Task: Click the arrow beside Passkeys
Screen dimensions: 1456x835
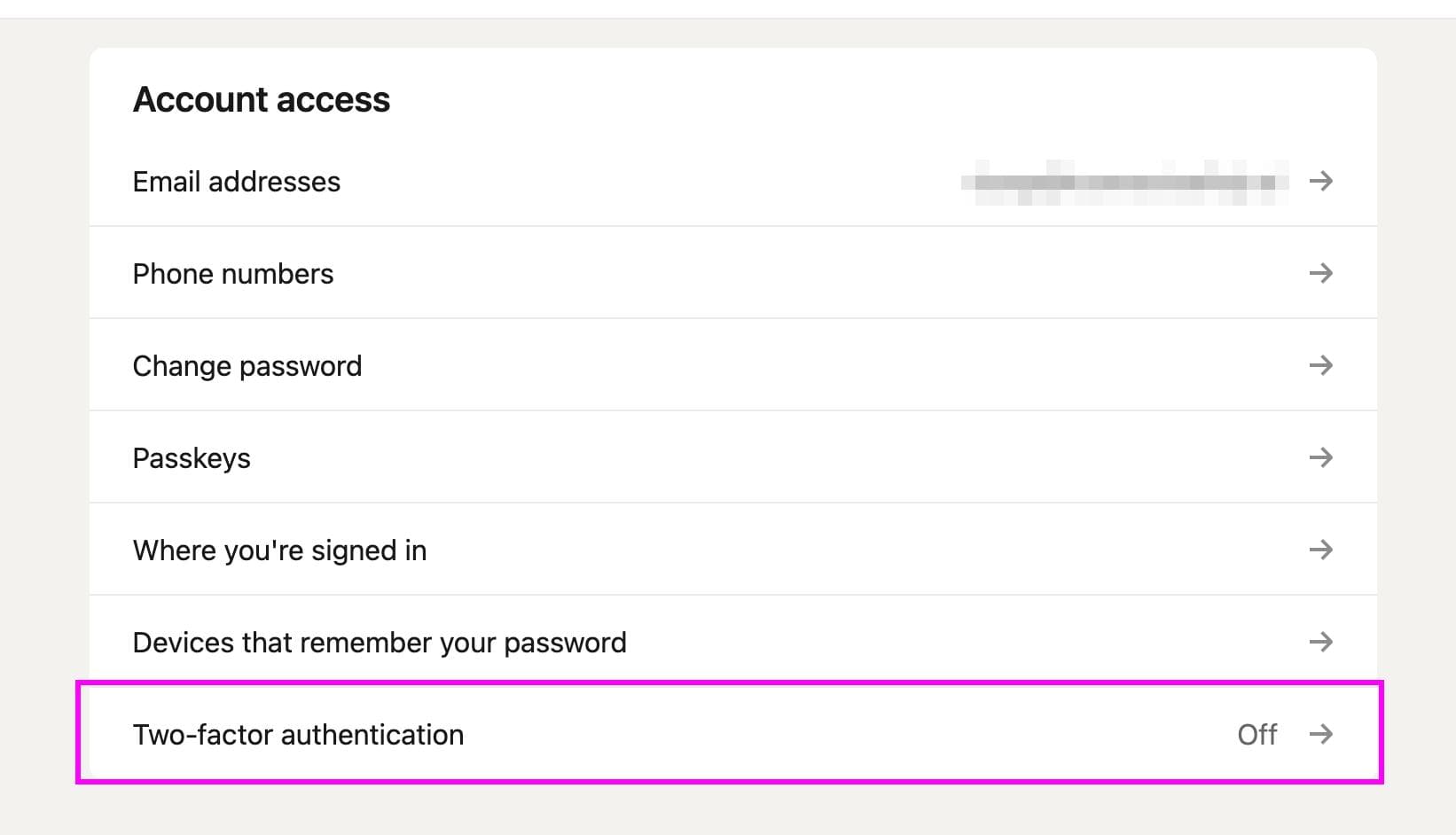Action: 1322,457
